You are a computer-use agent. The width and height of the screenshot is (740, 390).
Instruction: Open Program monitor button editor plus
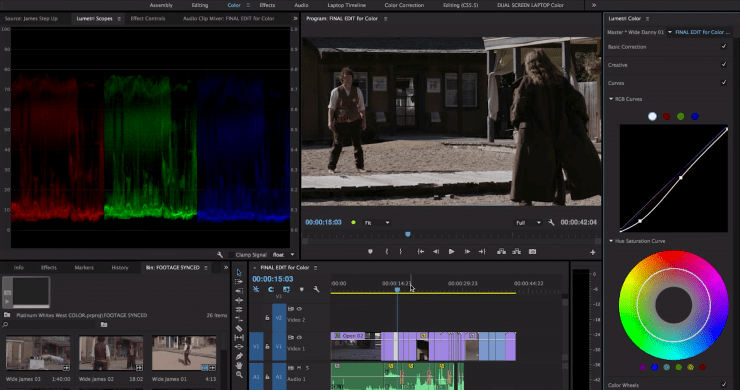pyautogui.click(x=593, y=252)
